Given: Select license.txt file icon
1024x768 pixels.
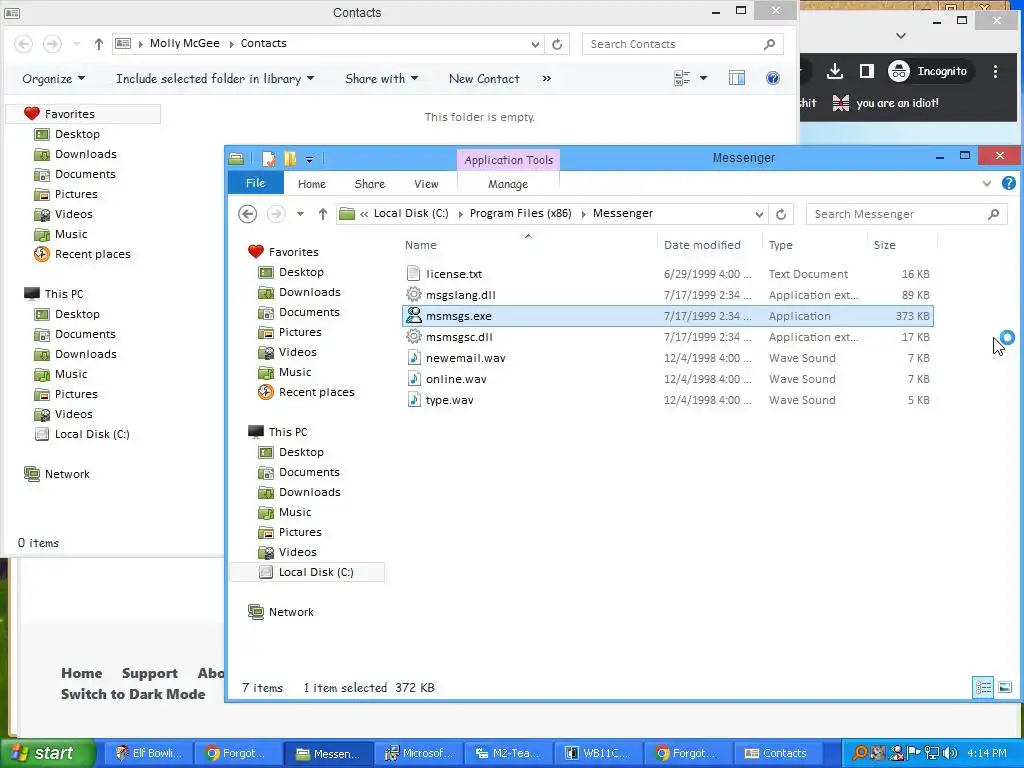Looking at the screenshot, I should click(x=413, y=274).
